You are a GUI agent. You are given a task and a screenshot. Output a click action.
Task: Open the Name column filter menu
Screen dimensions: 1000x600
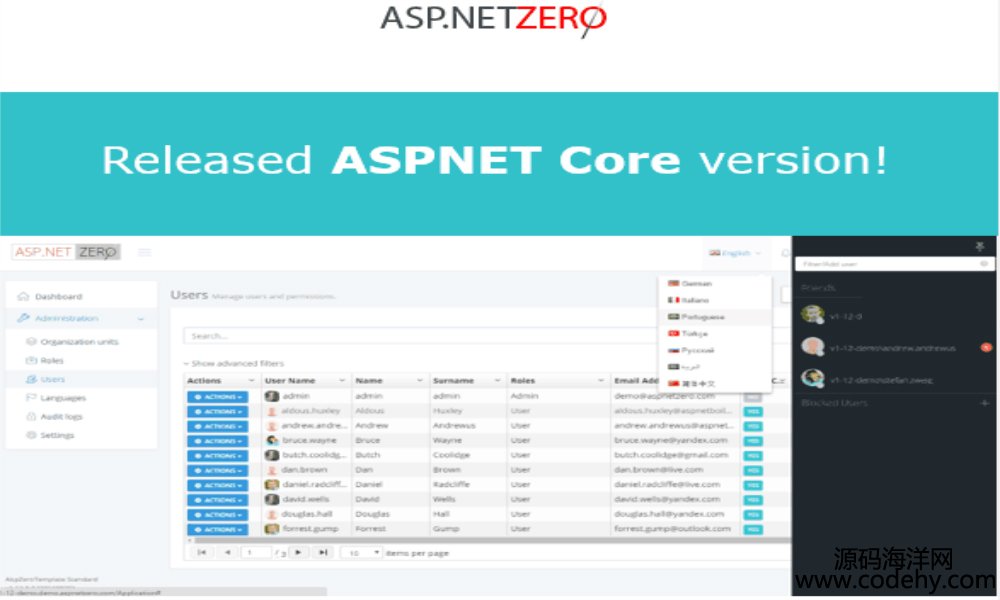point(420,381)
